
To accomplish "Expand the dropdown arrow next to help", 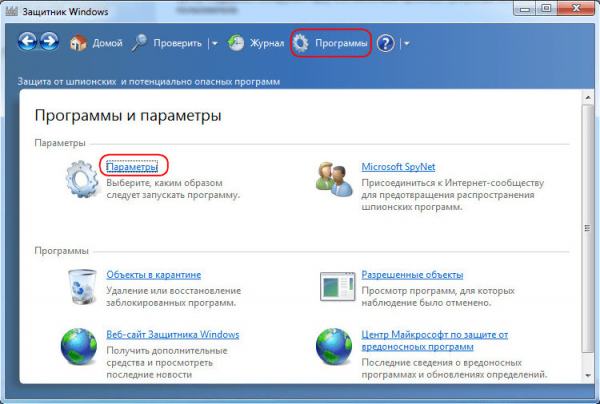I will click(x=406, y=44).
